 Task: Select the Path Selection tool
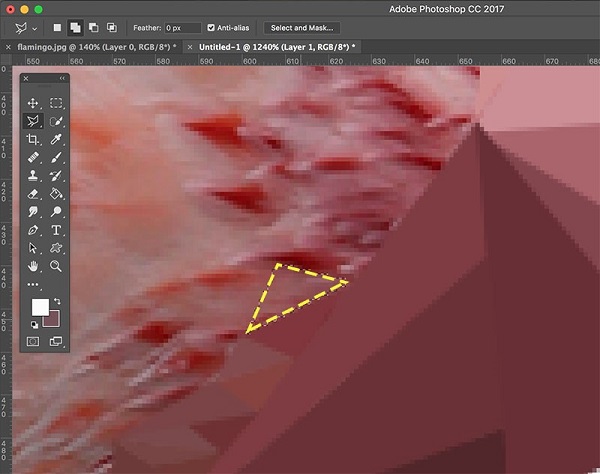coord(33,248)
